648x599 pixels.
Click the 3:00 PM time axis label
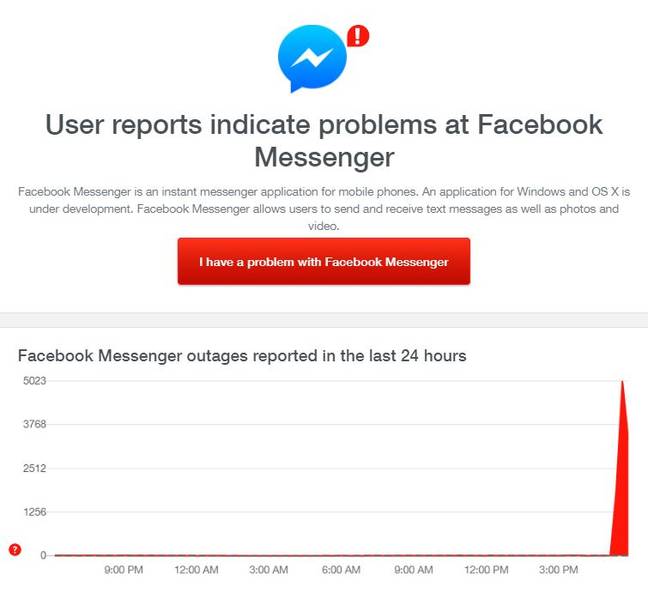[558, 570]
